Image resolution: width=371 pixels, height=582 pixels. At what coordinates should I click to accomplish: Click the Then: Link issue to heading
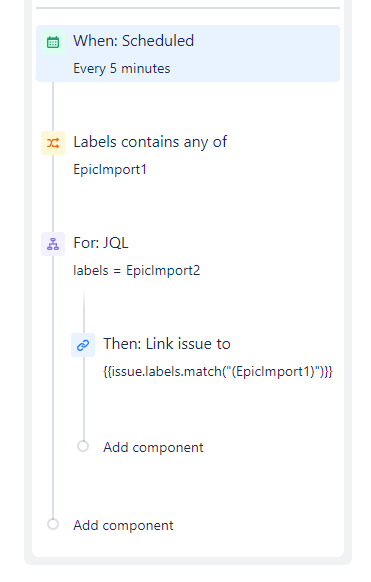coord(167,344)
